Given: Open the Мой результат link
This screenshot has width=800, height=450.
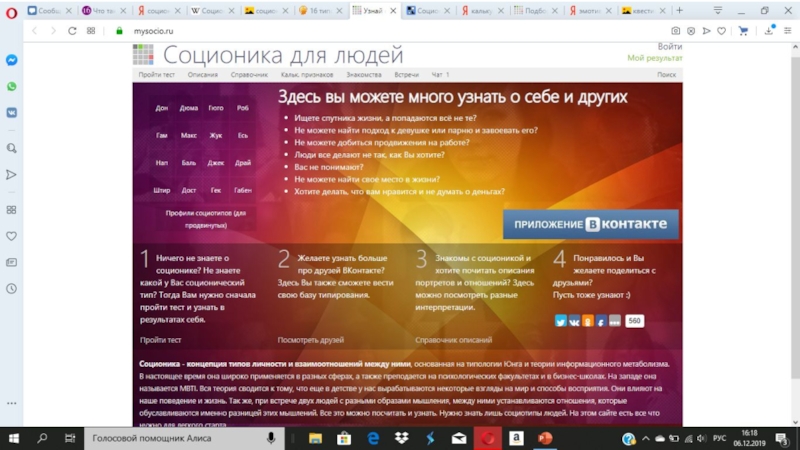Looking at the screenshot, I should tap(655, 58).
